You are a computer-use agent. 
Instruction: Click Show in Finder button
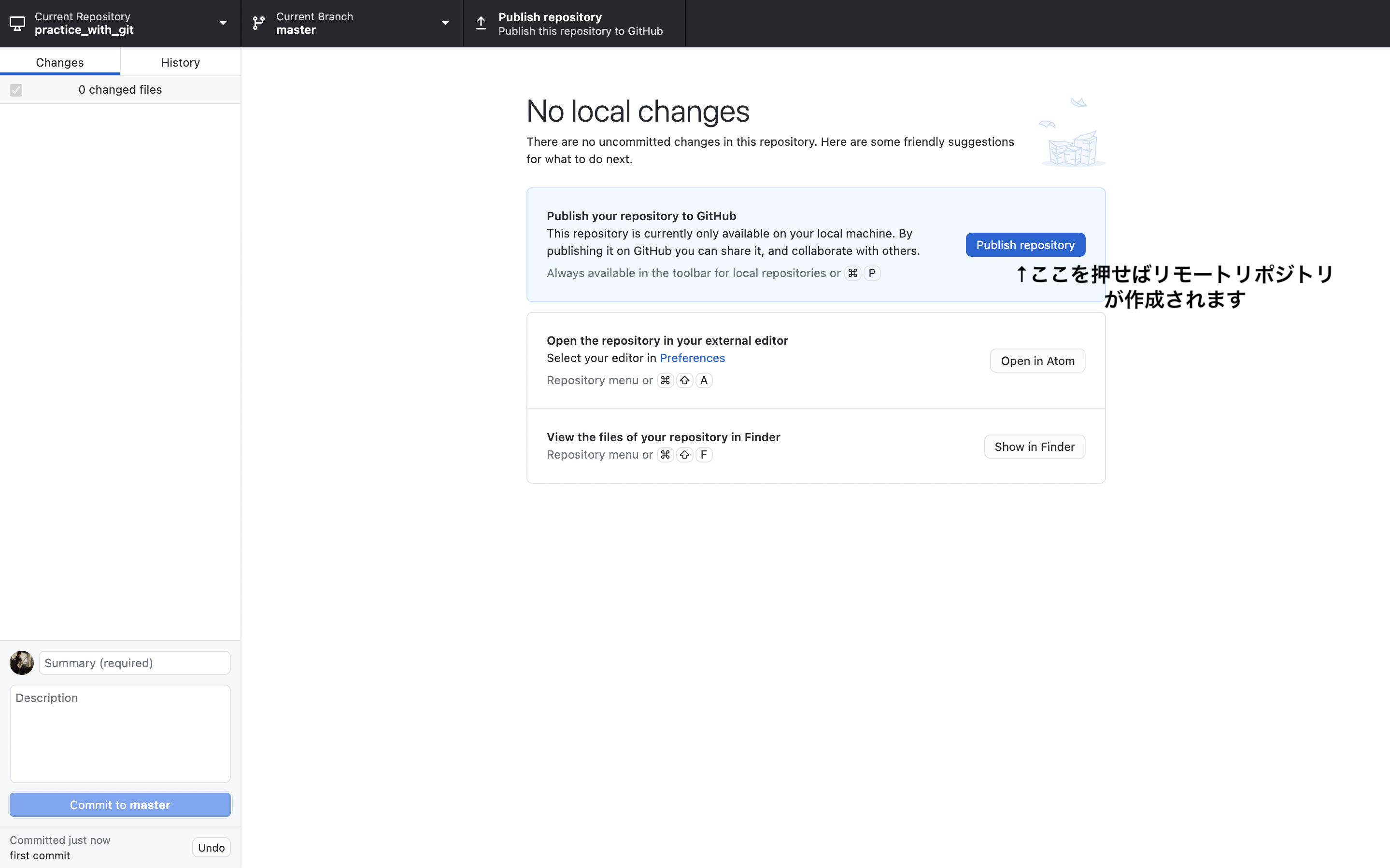1034,447
